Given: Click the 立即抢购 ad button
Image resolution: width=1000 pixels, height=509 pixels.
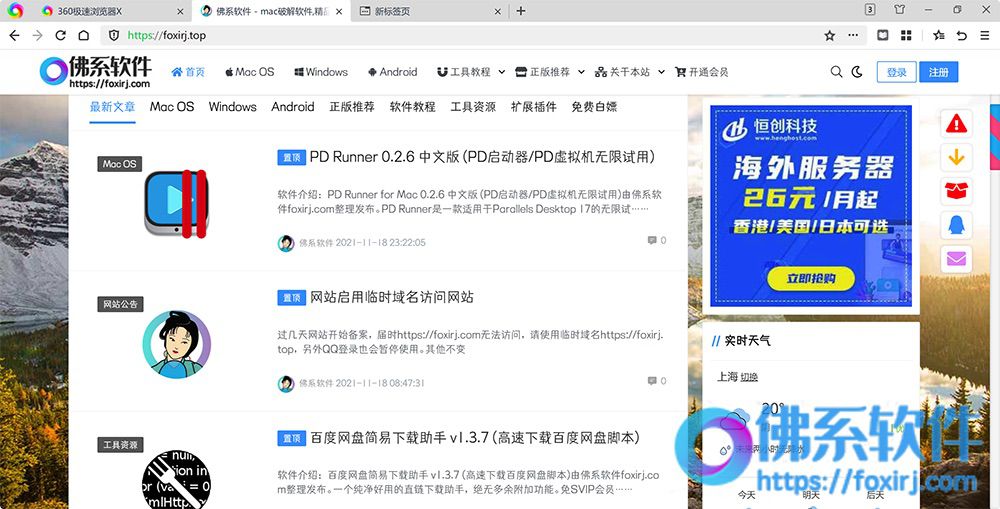Looking at the screenshot, I should click(811, 278).
